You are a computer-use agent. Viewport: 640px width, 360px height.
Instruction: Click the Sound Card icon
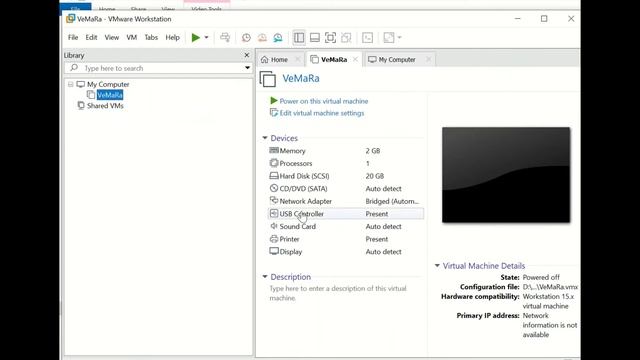click(x=274, y=226)
